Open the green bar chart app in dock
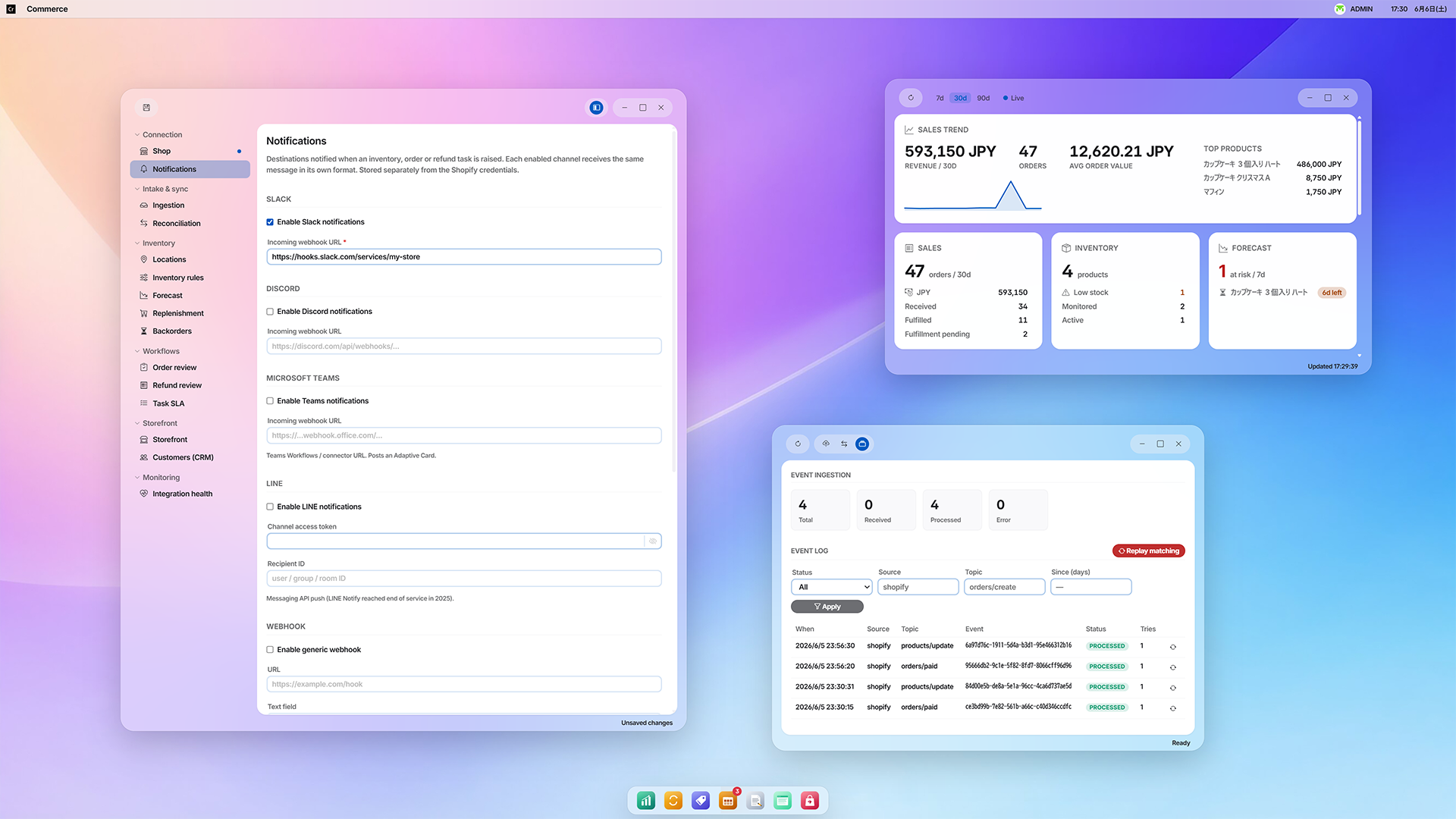The height and width of the screenshot is (819, 1456). click(646, 801)
